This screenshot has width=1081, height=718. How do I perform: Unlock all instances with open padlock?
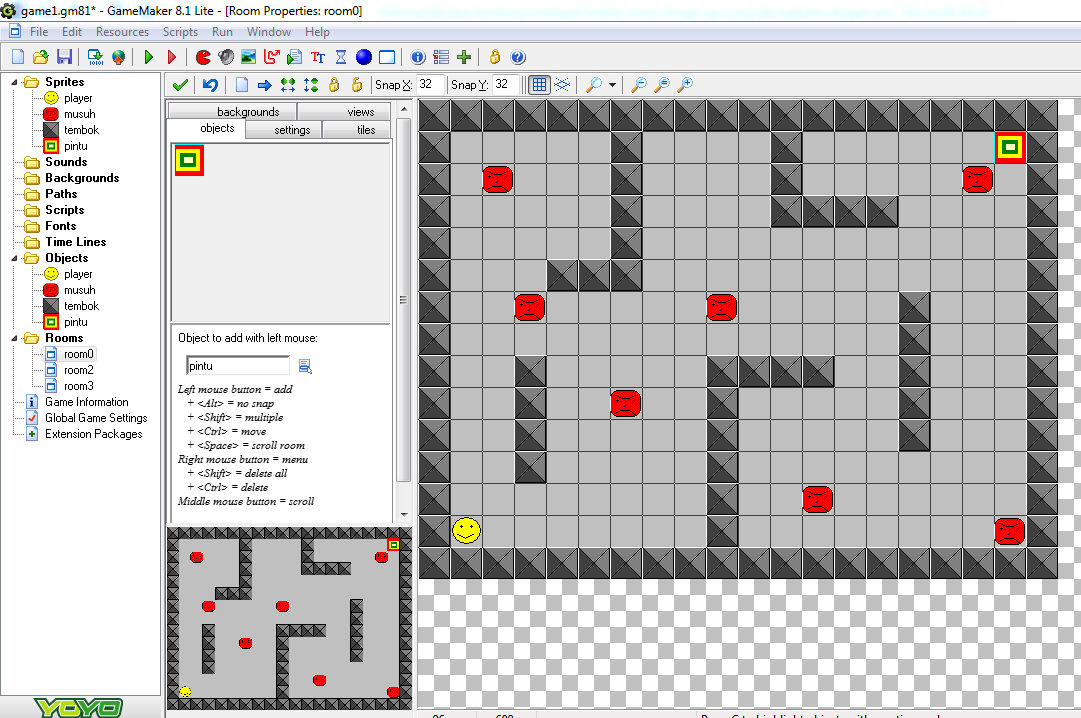coord(356,85)
